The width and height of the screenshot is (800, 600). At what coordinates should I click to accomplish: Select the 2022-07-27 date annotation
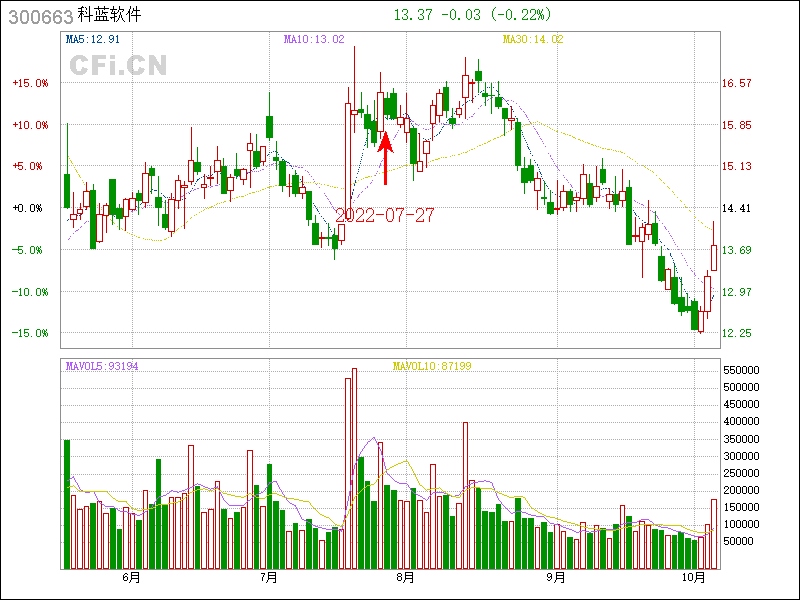coord(384,215)
